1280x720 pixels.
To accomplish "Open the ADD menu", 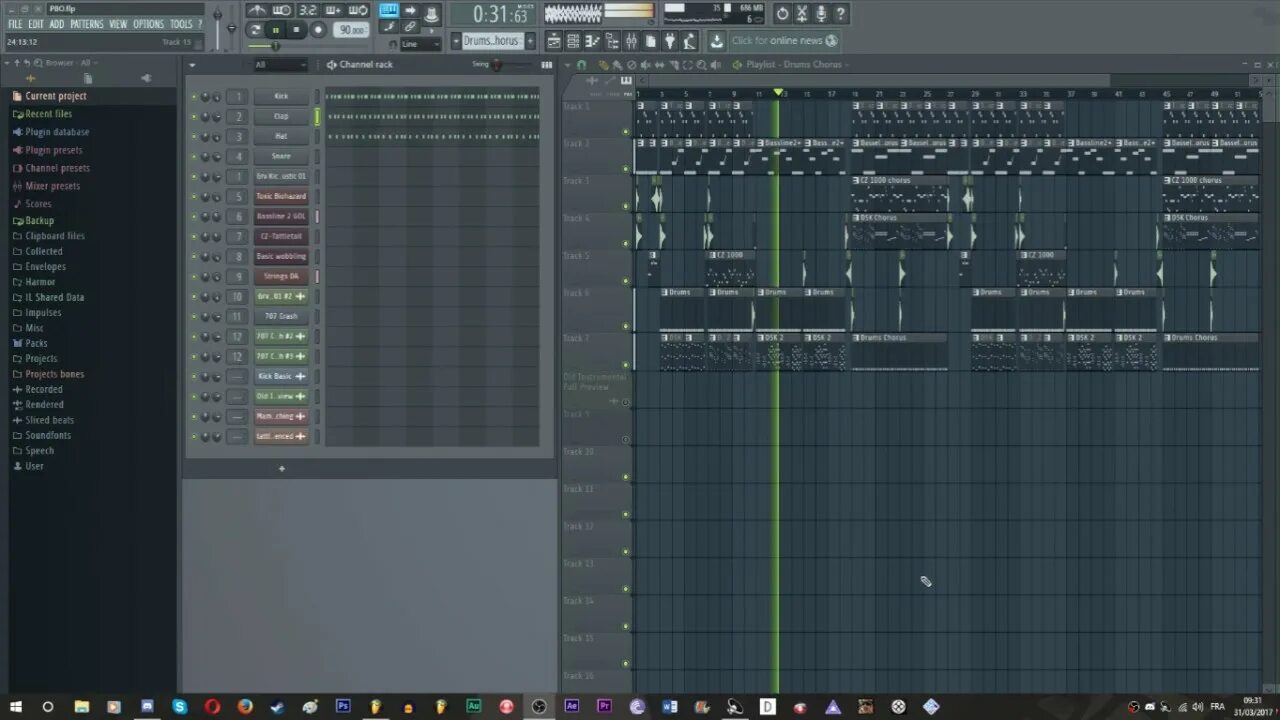I will point(57,24).
